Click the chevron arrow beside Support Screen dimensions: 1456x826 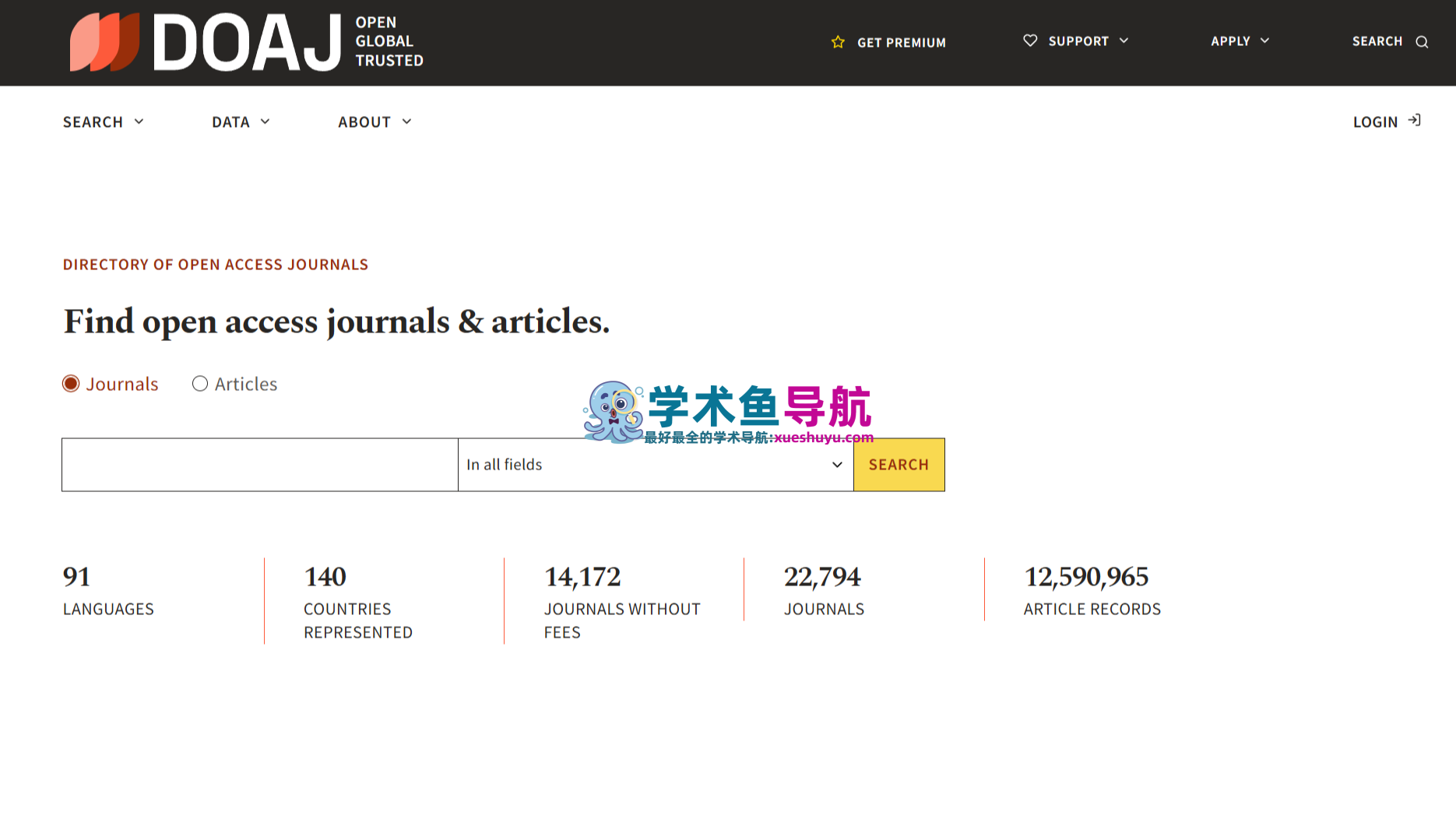[1124, 40]
